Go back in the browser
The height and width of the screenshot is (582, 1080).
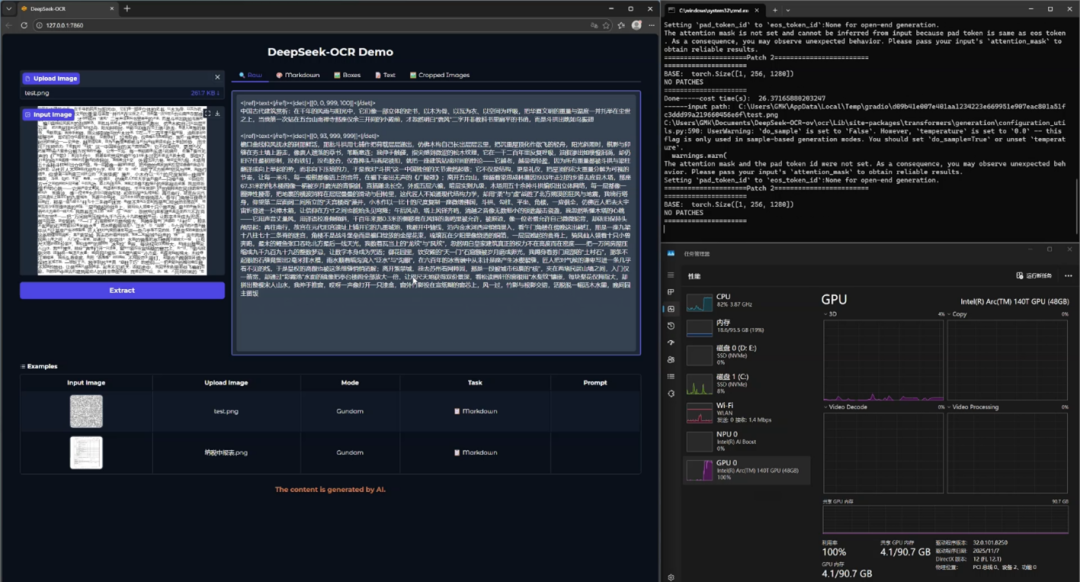pos(9,25)
